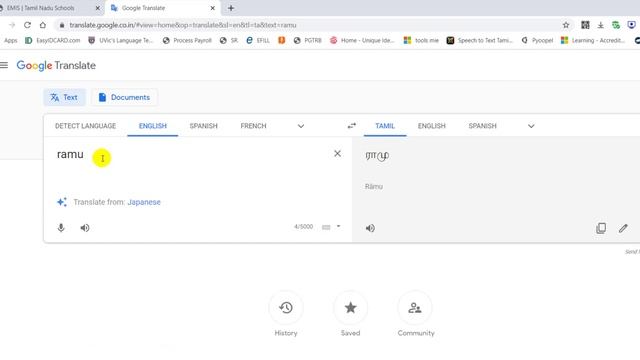
Task: Select Tamil as target language
Action: (x=385, y=126)
